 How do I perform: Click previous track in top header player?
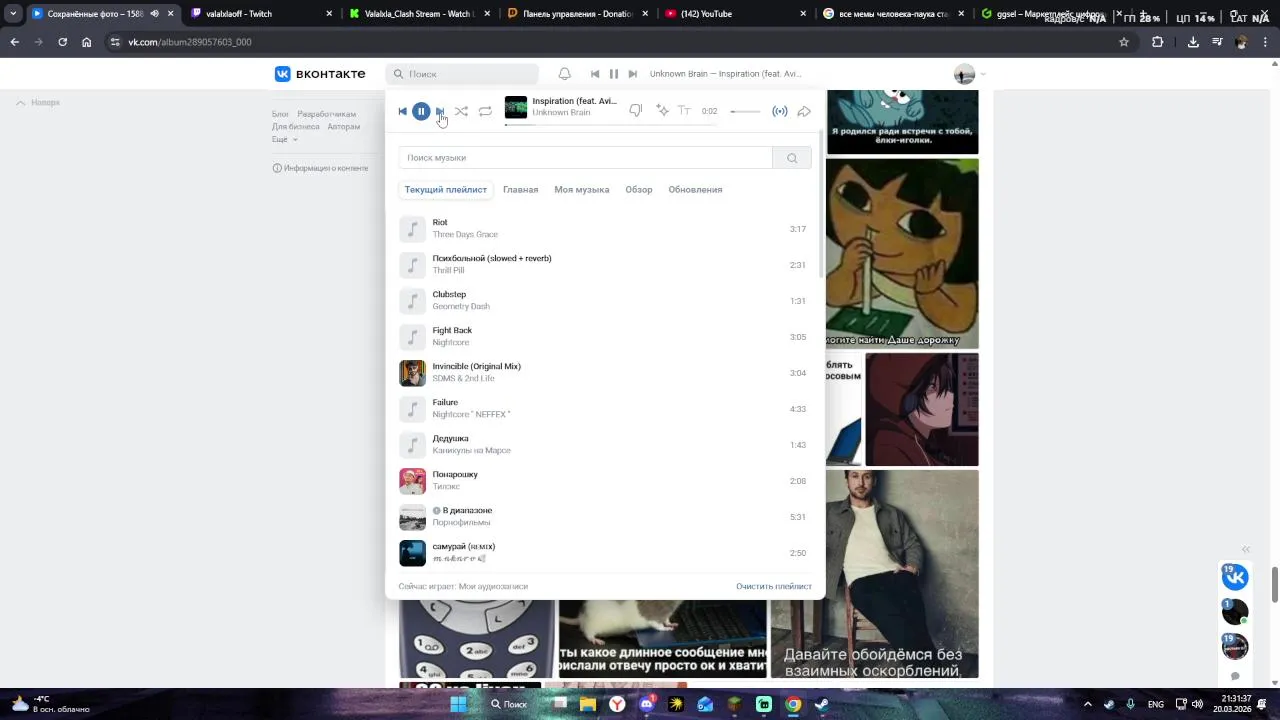tap(595, 74)
